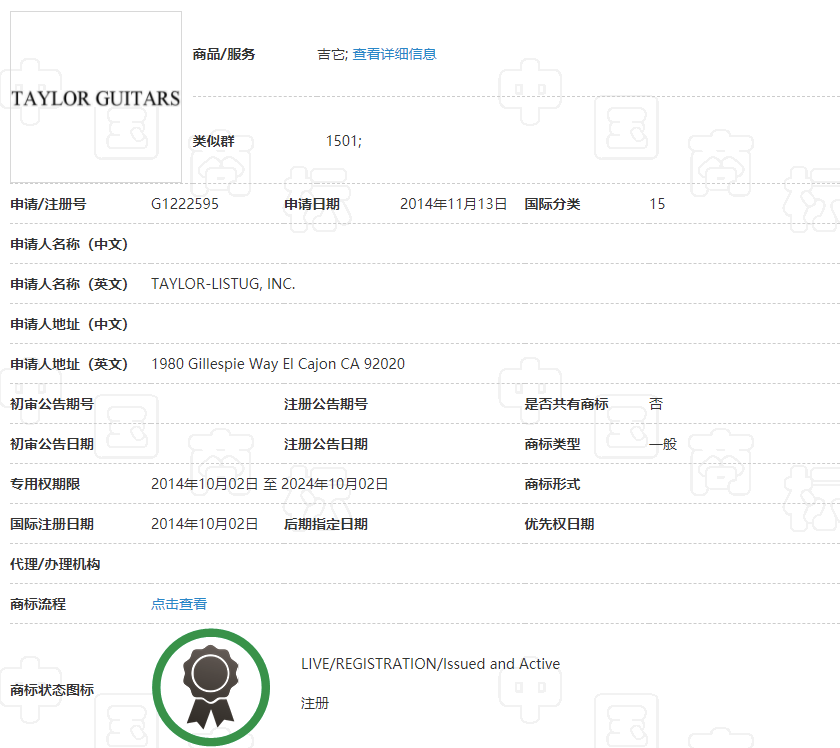Select the 商标状态图标 label
This screenshot has height=748, width=840.
(x=52, y=690)
